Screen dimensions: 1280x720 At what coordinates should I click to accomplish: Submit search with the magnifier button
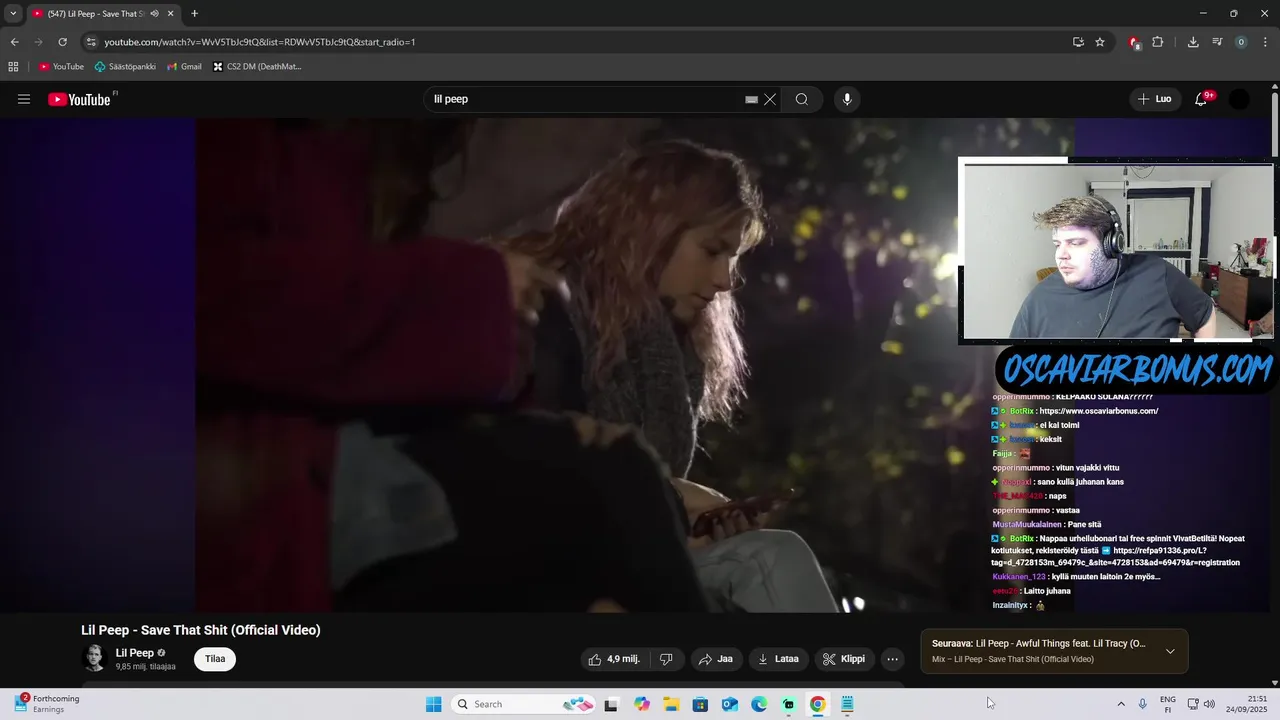point(802,99)
